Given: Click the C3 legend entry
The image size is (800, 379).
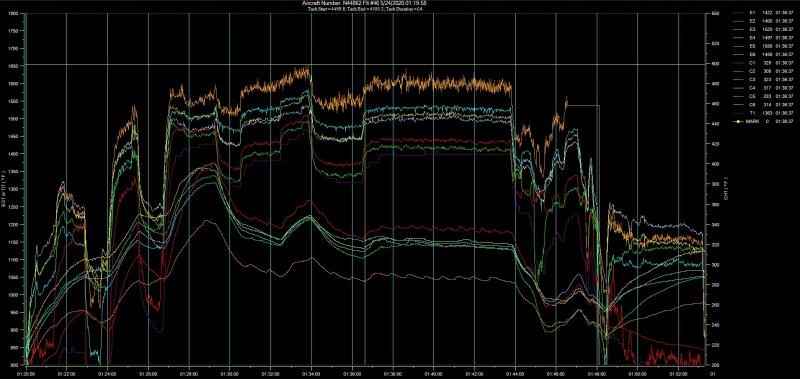Looking at the screenshot, I should tap(763, 80).
